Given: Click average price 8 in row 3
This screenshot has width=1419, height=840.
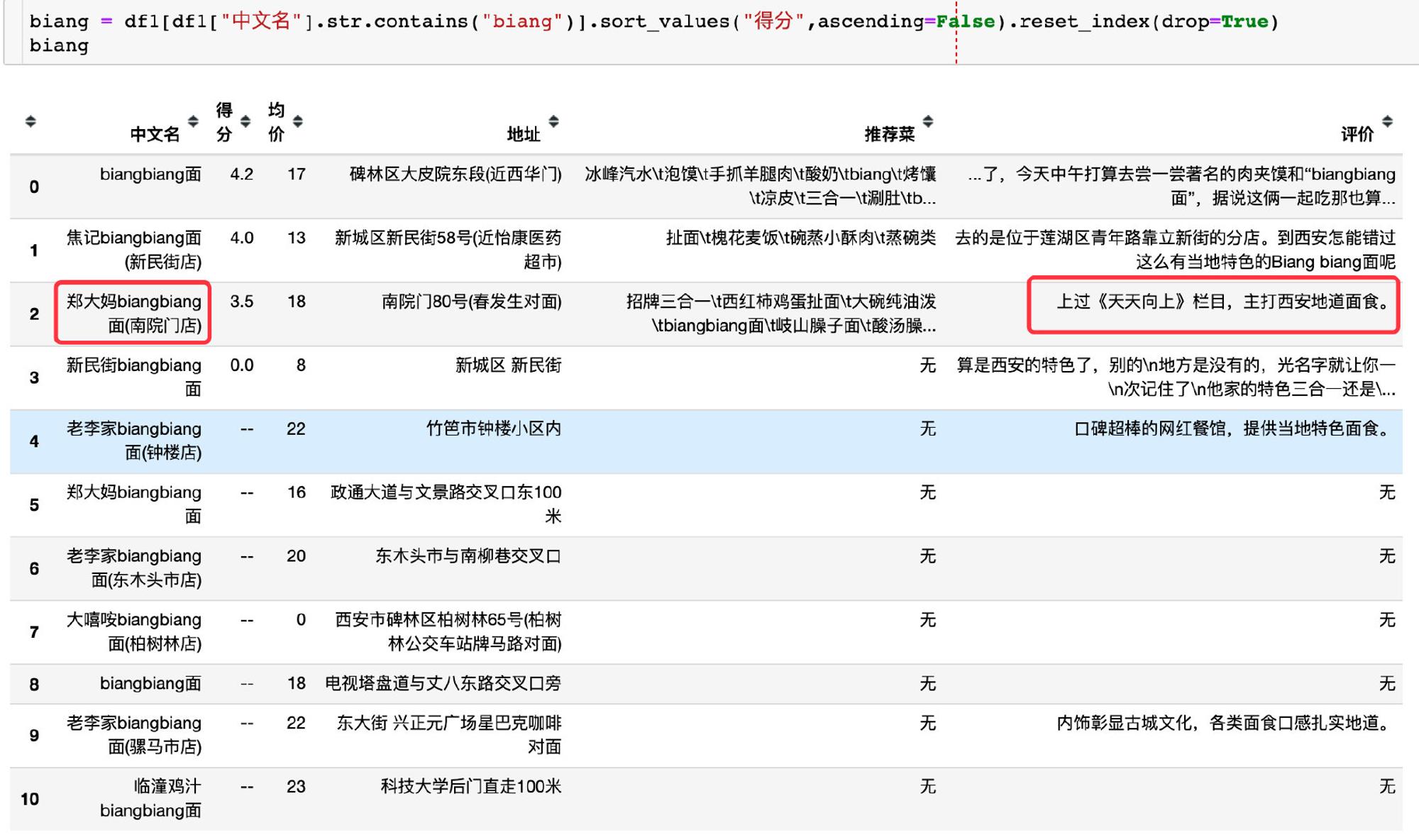Looking at the screenshot, I should (301, 365).
